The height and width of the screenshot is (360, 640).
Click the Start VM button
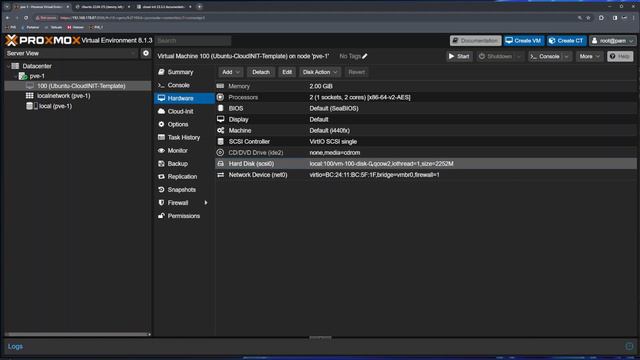click(x=459, y=56)
